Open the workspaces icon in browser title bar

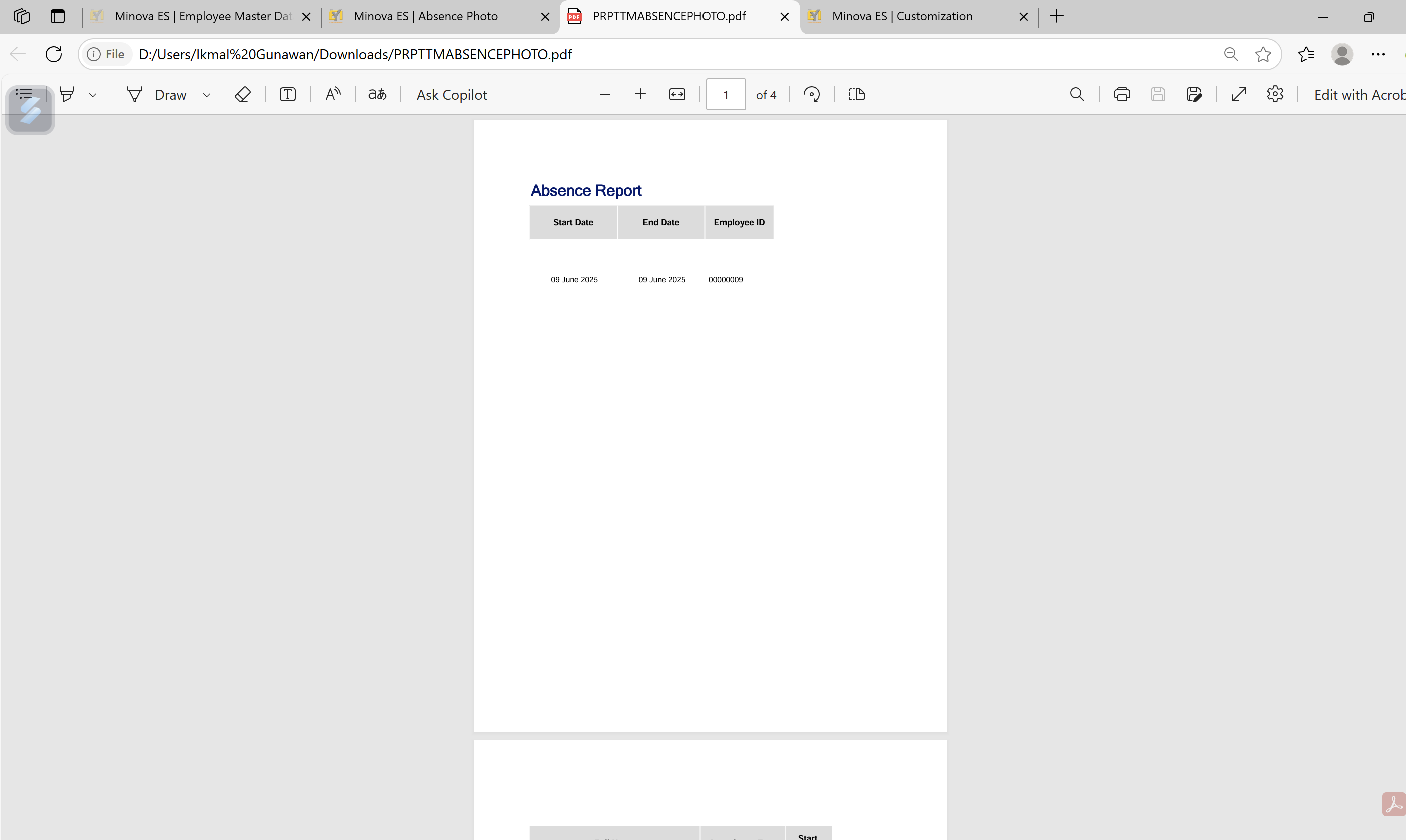click(x=21, y=16)
